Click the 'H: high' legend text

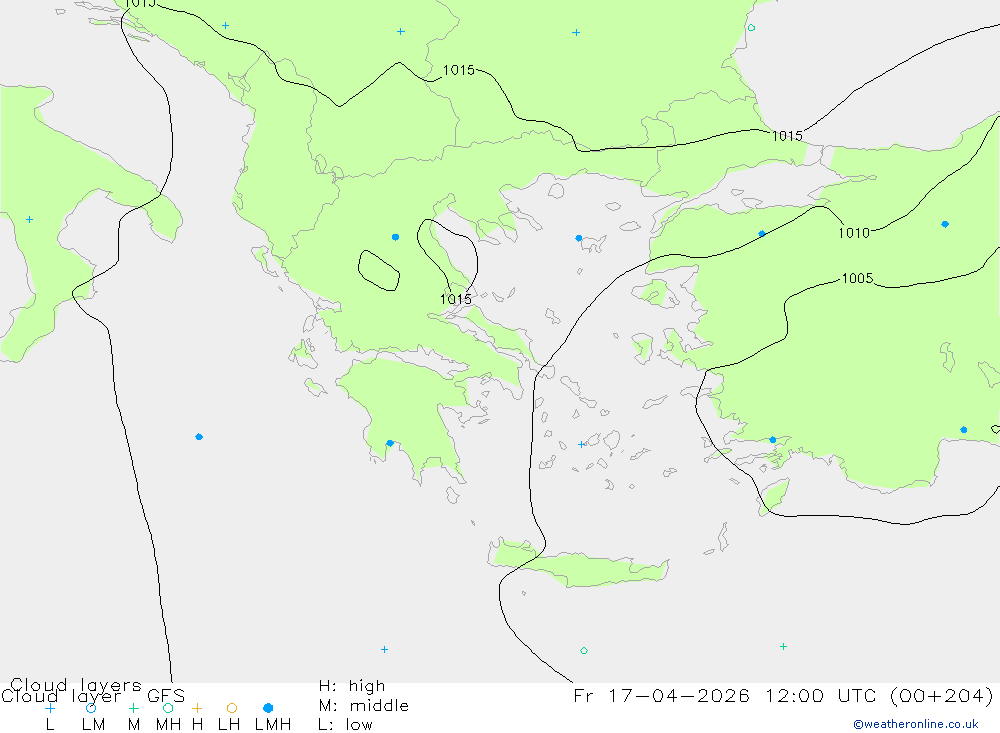[352, 686]
